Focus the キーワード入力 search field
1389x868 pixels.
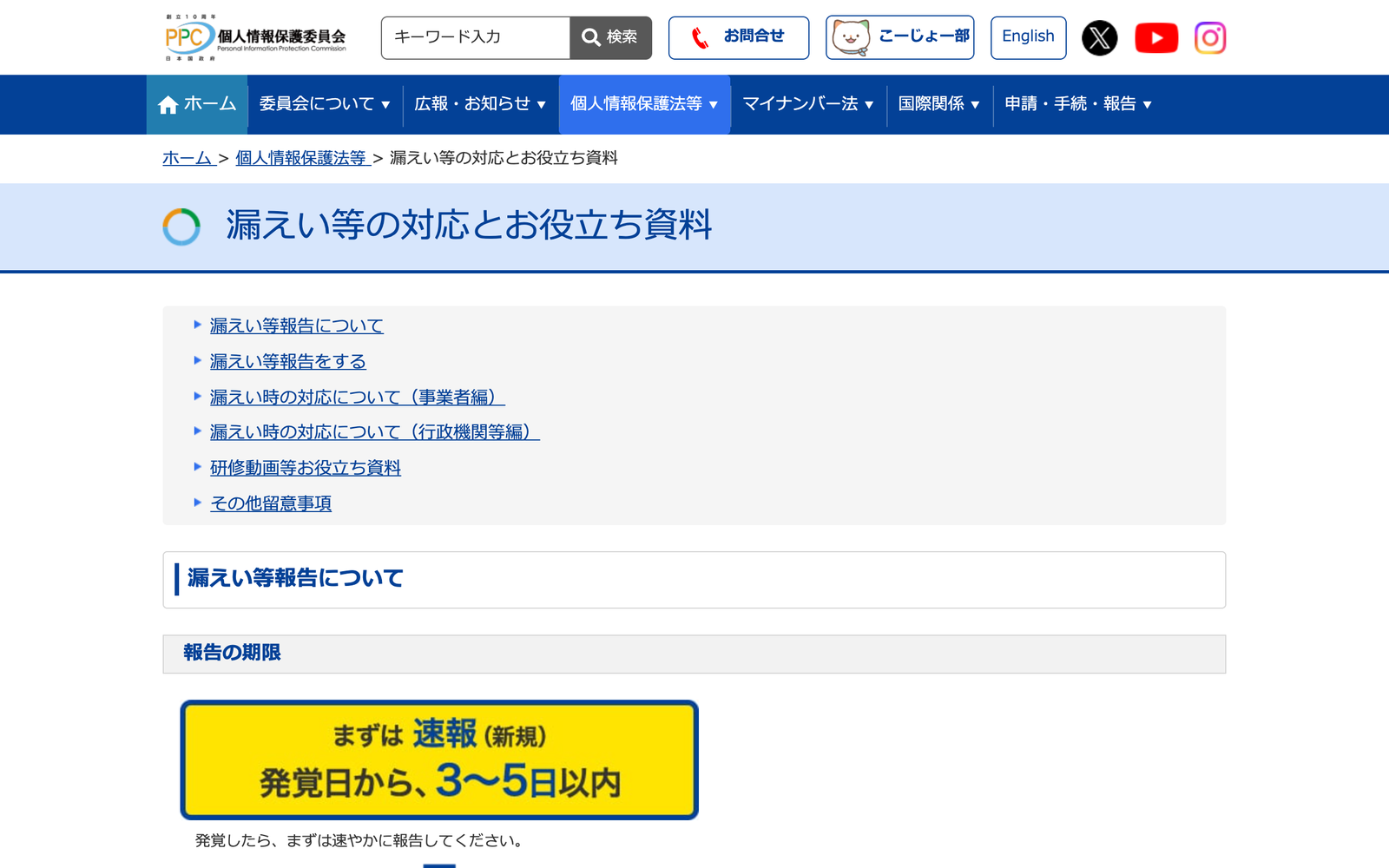click(x=476, y=37)
